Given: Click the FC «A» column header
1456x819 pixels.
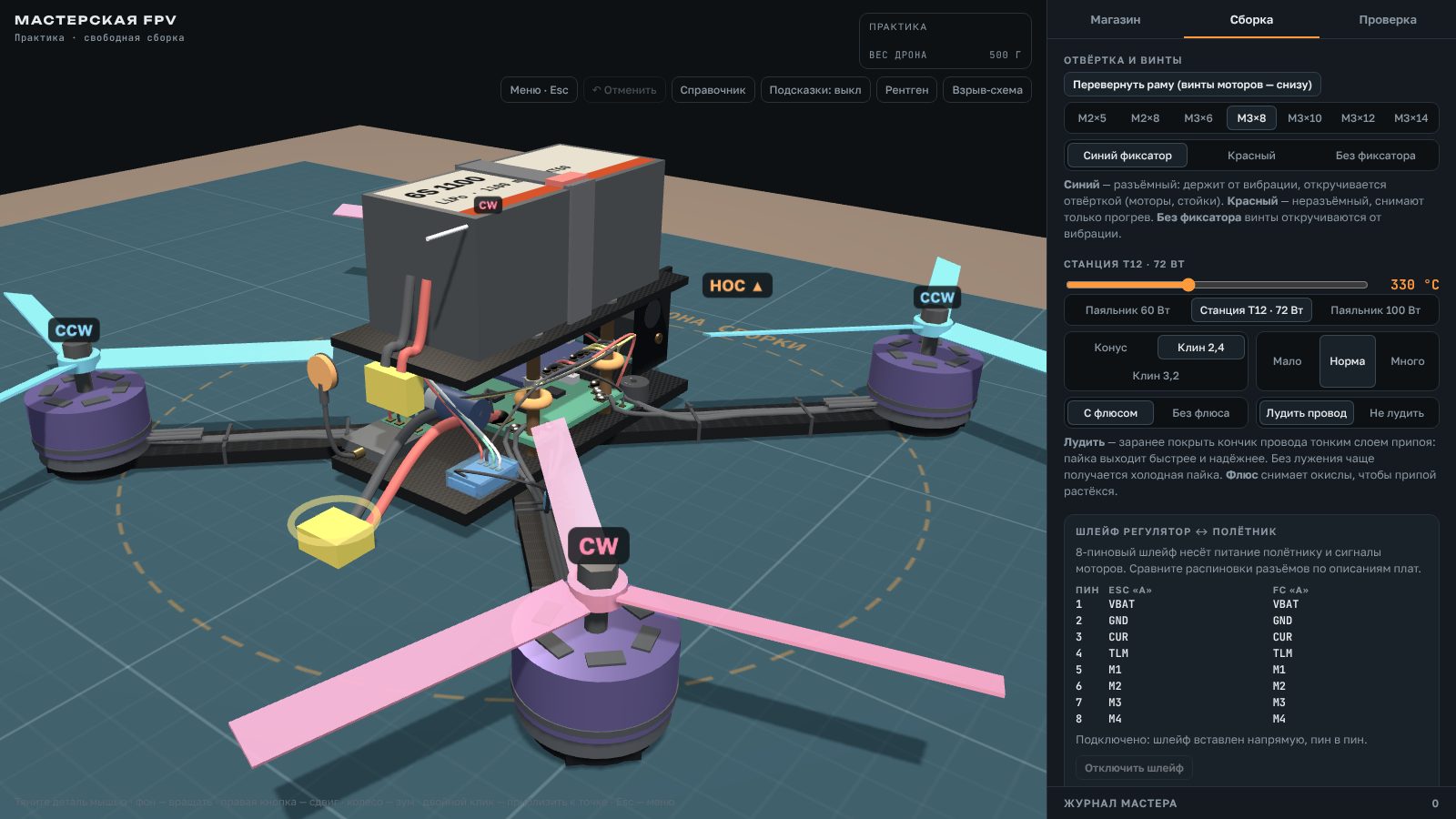Looking at the screenshot, I should [x=1290, y=590].
